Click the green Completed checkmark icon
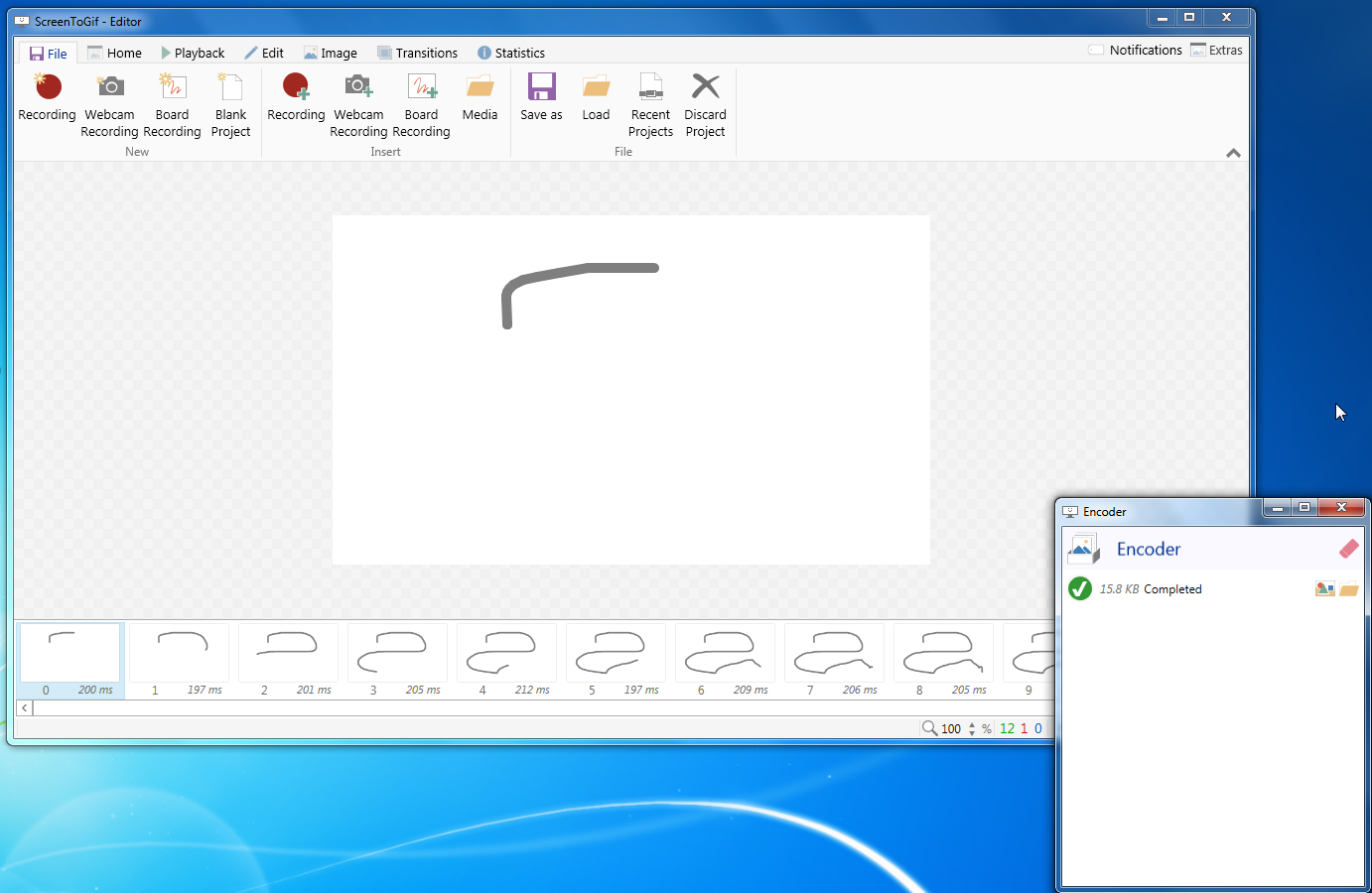The width and height of the screenshot is (1372, 893). (1080, 588)
